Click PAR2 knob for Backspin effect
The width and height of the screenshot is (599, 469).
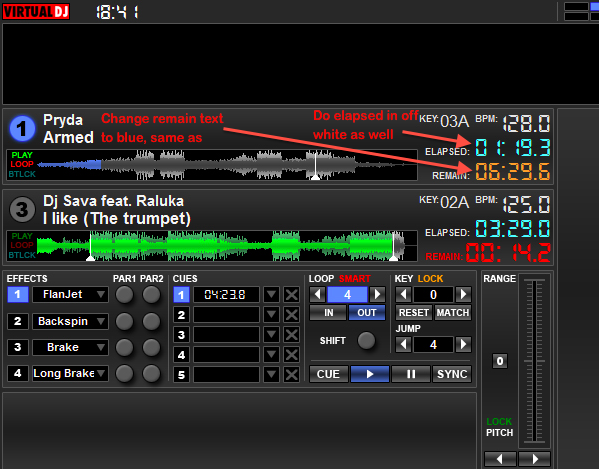click(x=151, y=321)
